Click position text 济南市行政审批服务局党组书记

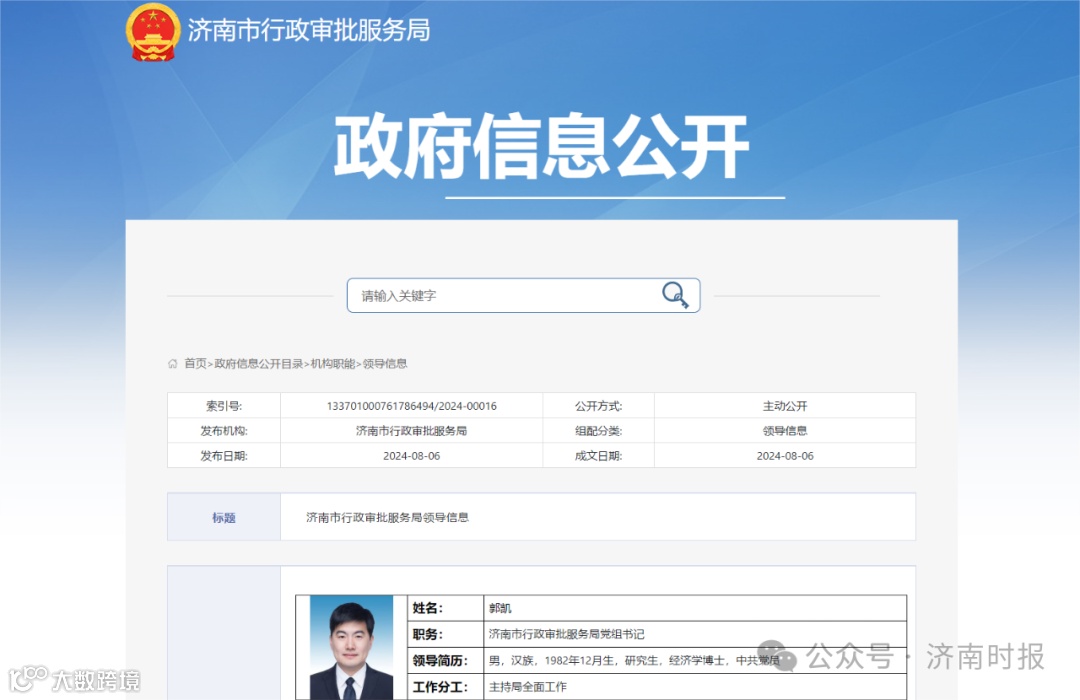coord(567,634)
